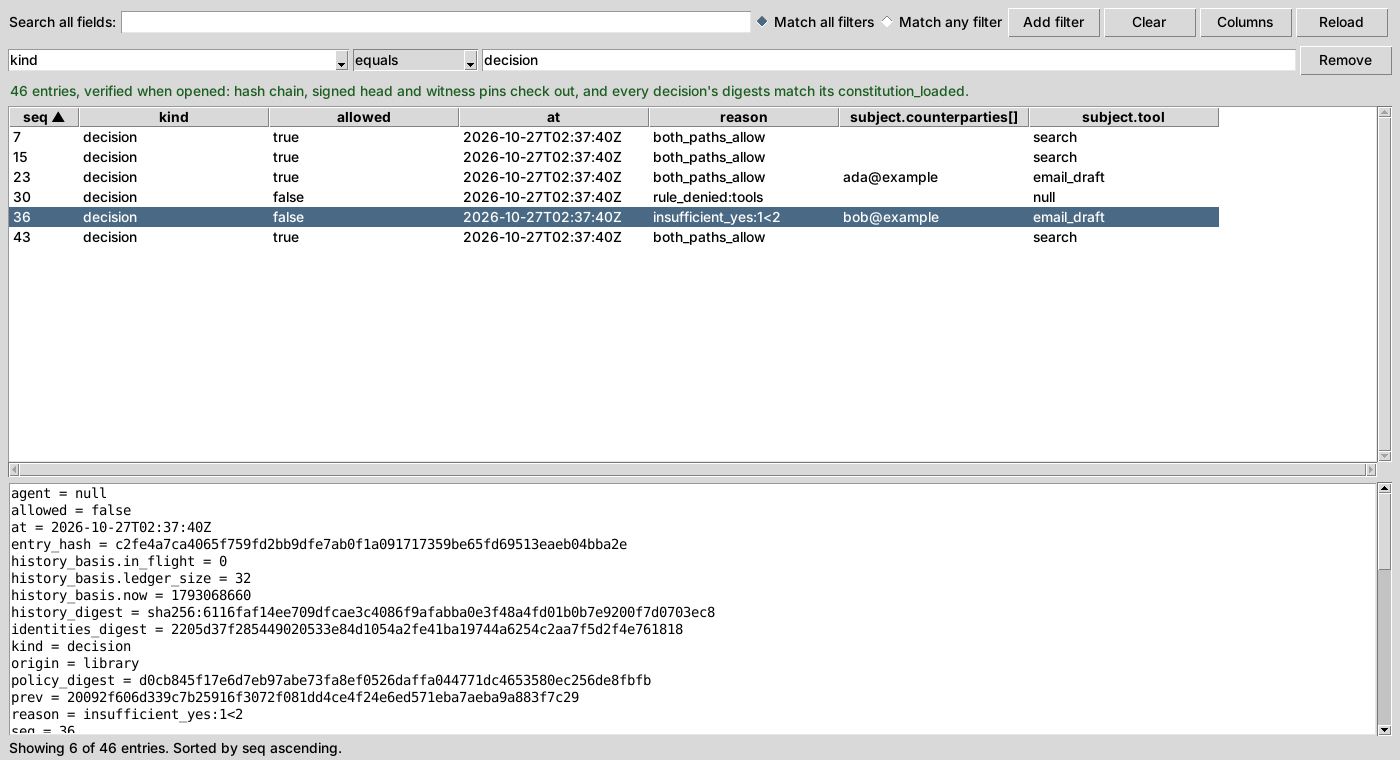Open the Columns chooser
The height and width of the screenshot is (760, 1400).
[x=1245, y=22]
